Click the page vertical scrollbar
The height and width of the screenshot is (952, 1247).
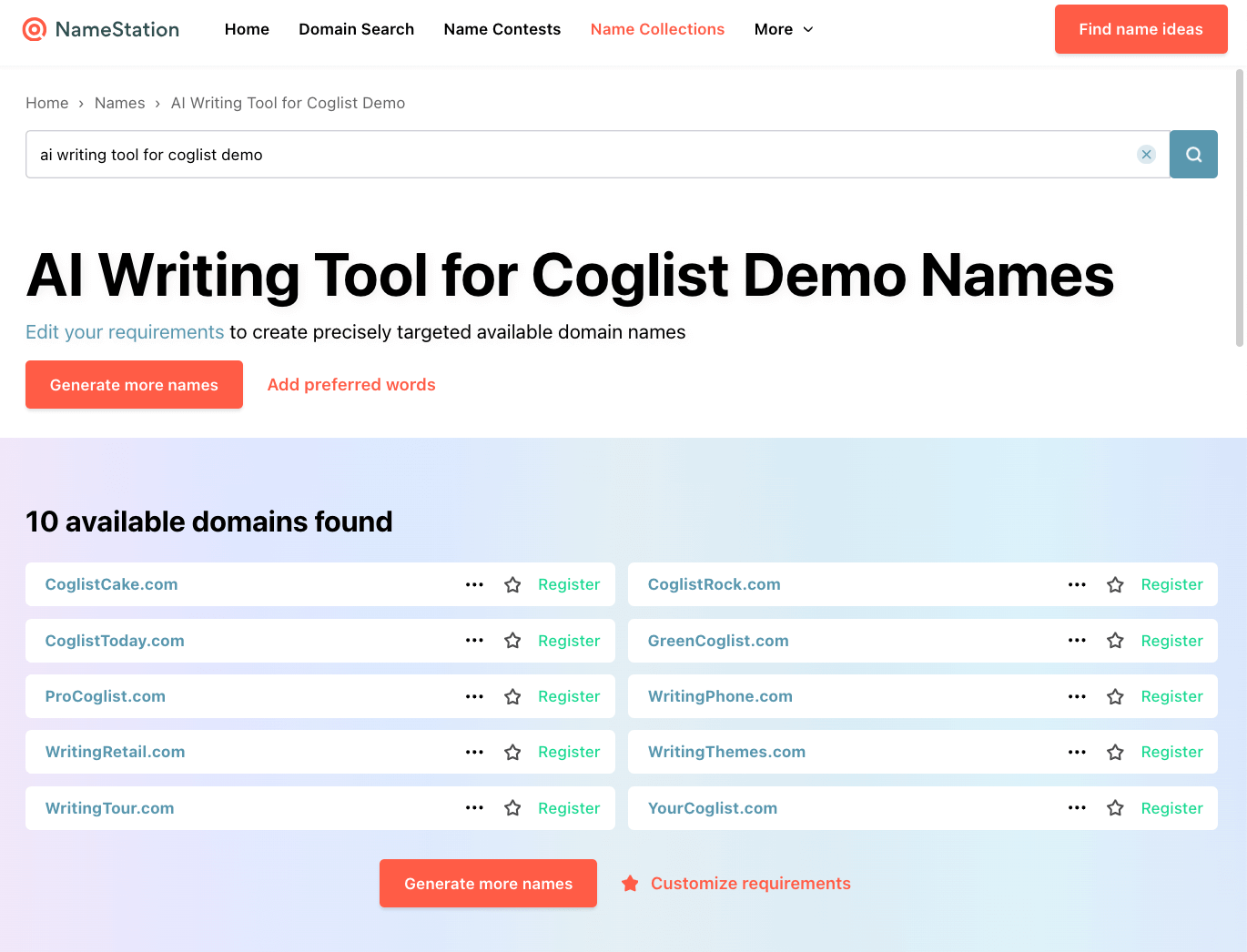pyautogui.click(x=1240, y=208)
